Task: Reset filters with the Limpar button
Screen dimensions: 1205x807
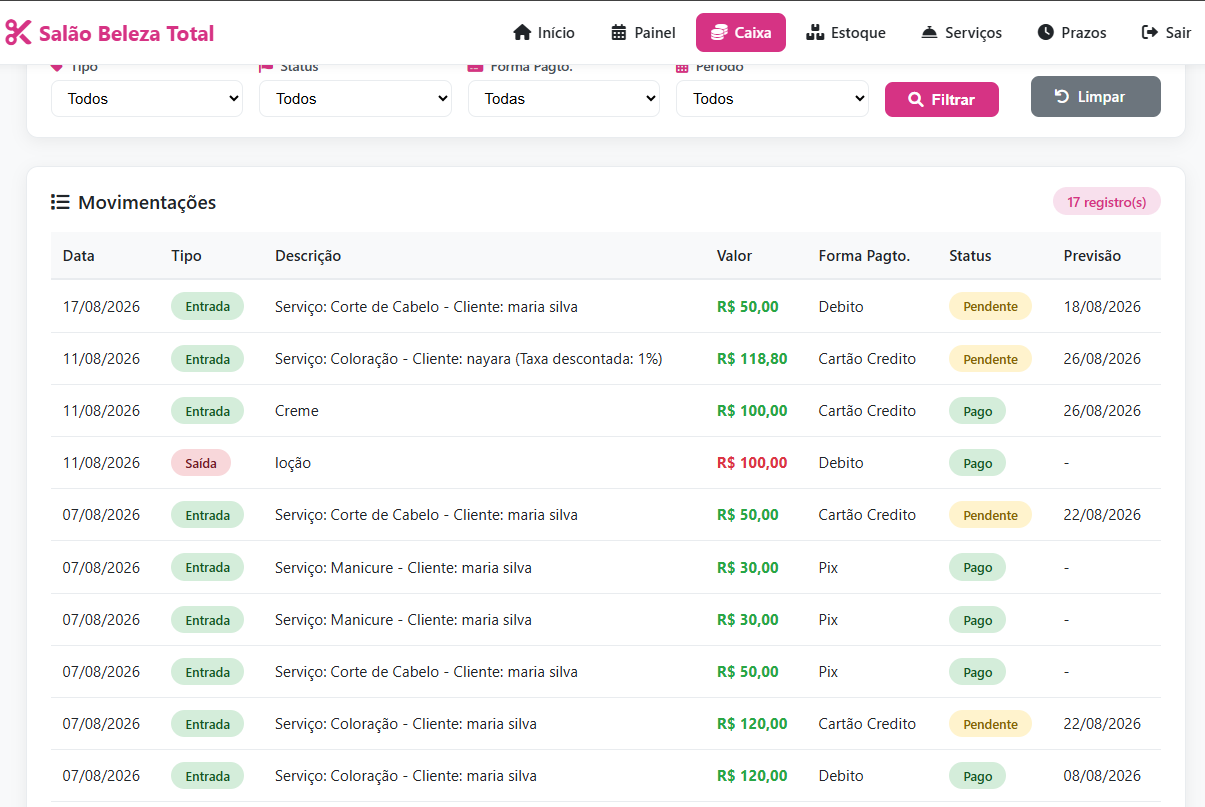Action: [x=1096, y=97]
